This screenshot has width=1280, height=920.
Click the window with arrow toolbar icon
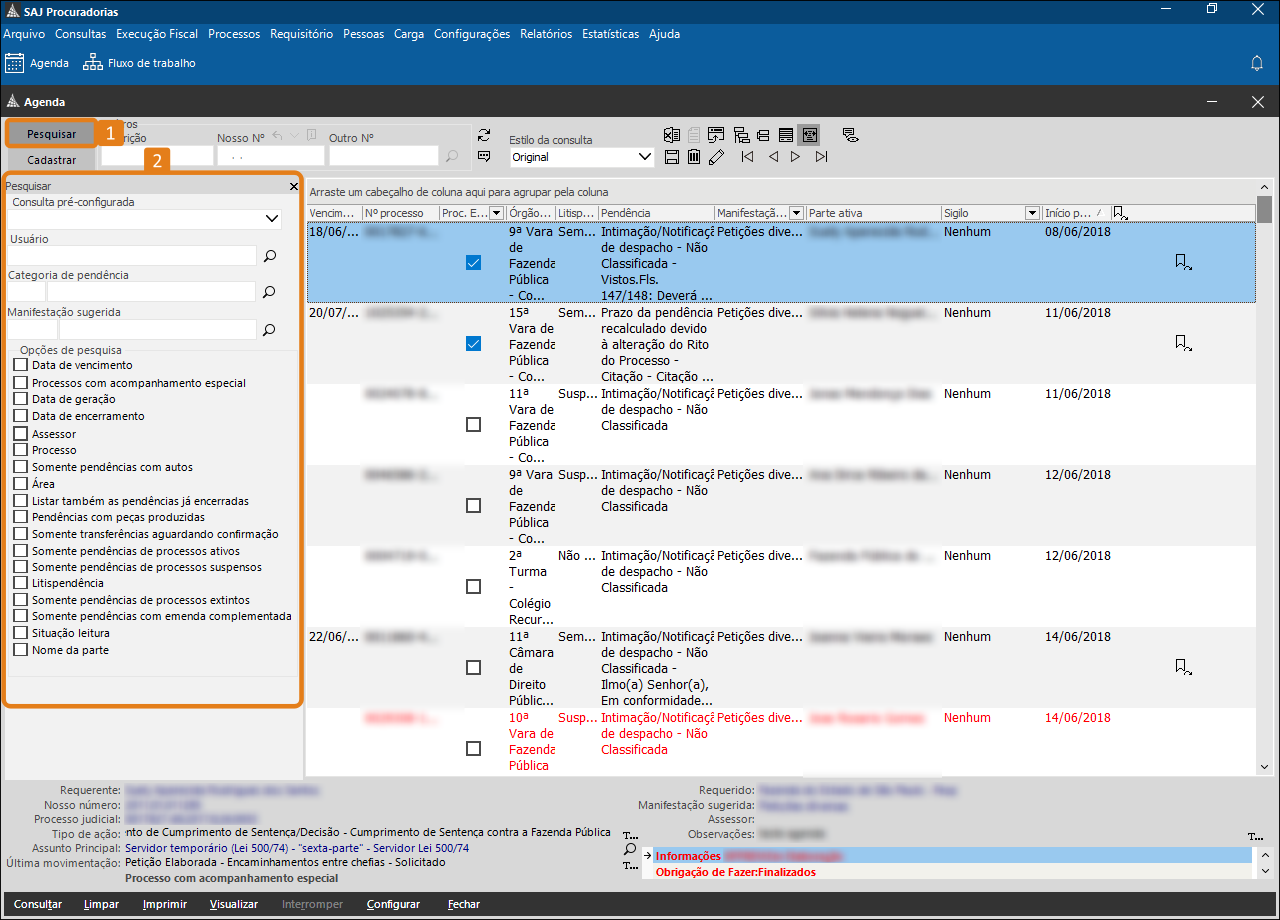pos(716,135)
